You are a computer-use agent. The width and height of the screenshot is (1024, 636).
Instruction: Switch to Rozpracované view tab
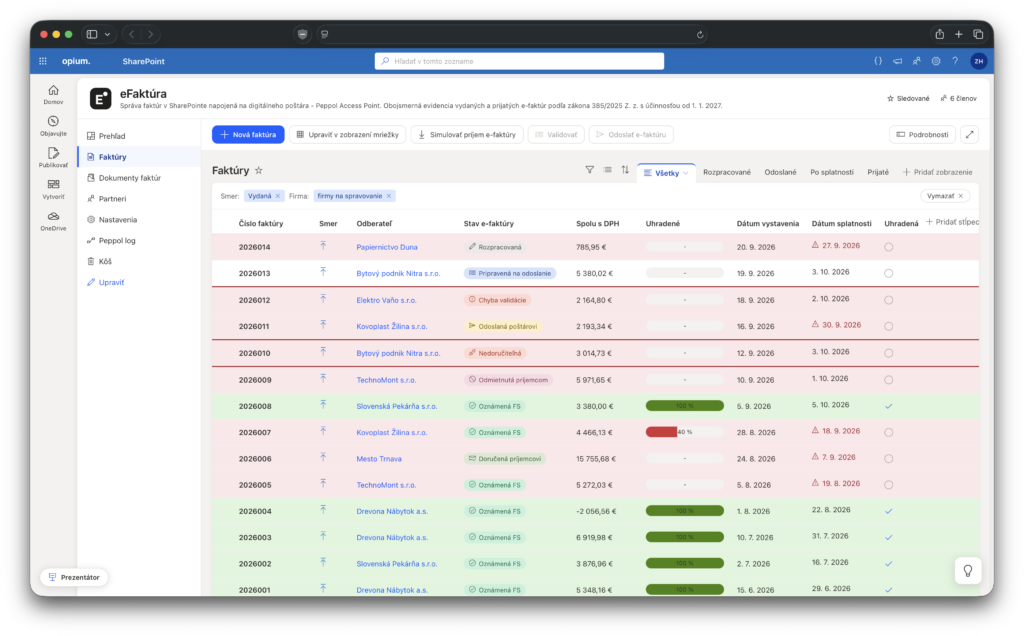(x=727, y=172)
